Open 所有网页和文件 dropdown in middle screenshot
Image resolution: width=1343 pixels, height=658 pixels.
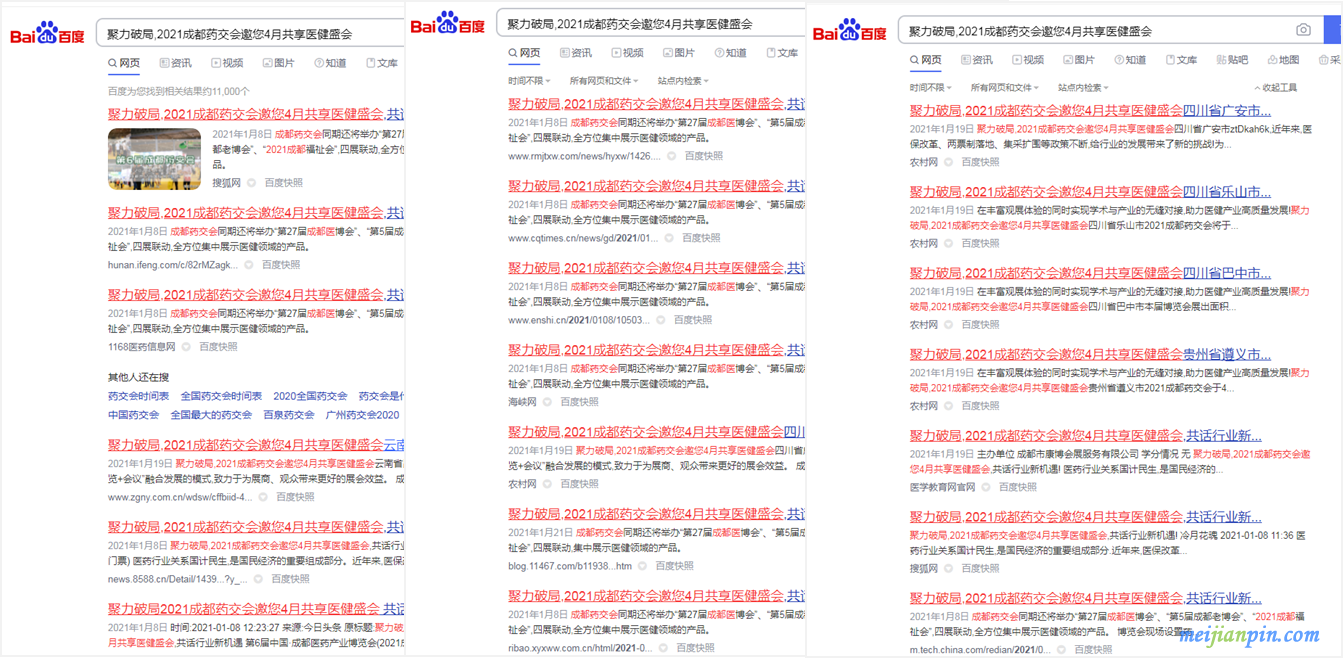click(x=604, y=81)
